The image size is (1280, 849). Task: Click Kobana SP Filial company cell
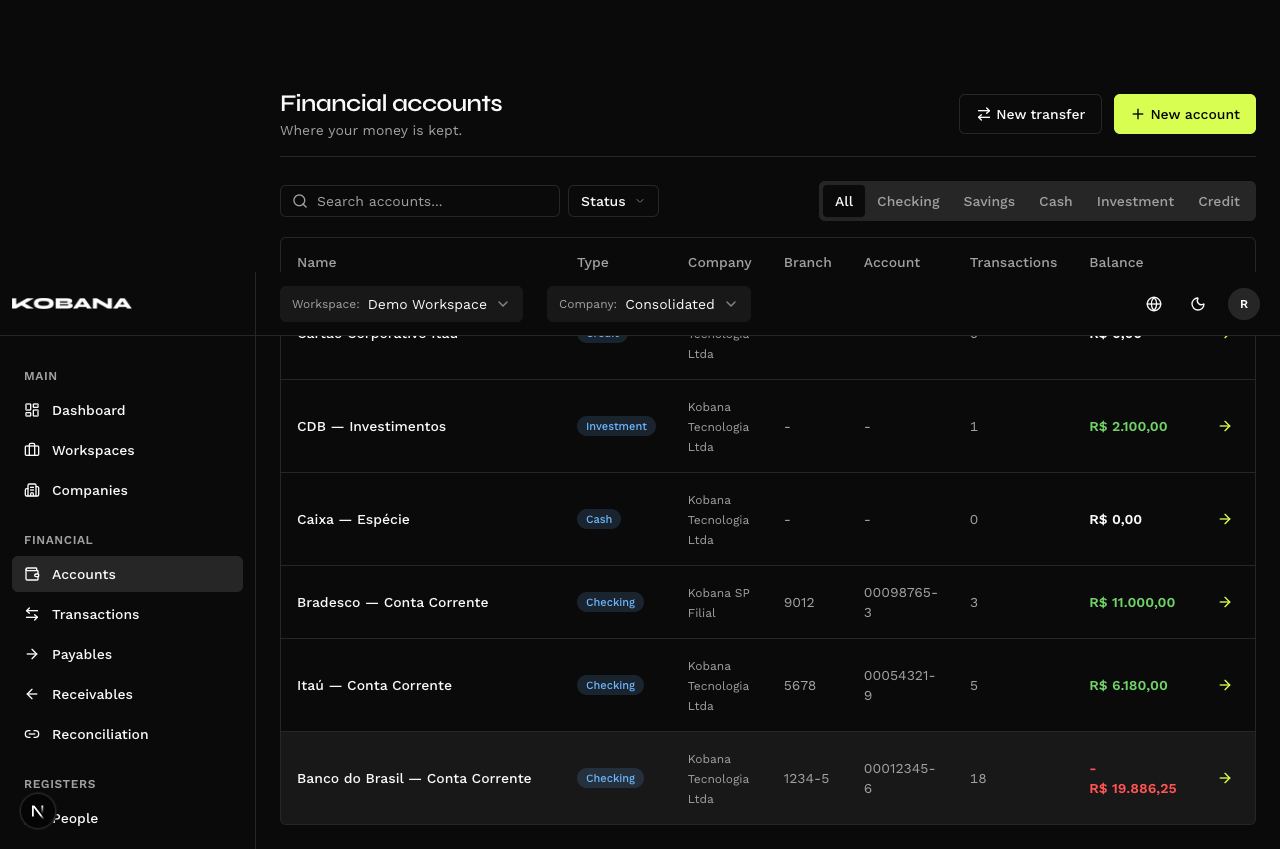(x=719, y=602)
